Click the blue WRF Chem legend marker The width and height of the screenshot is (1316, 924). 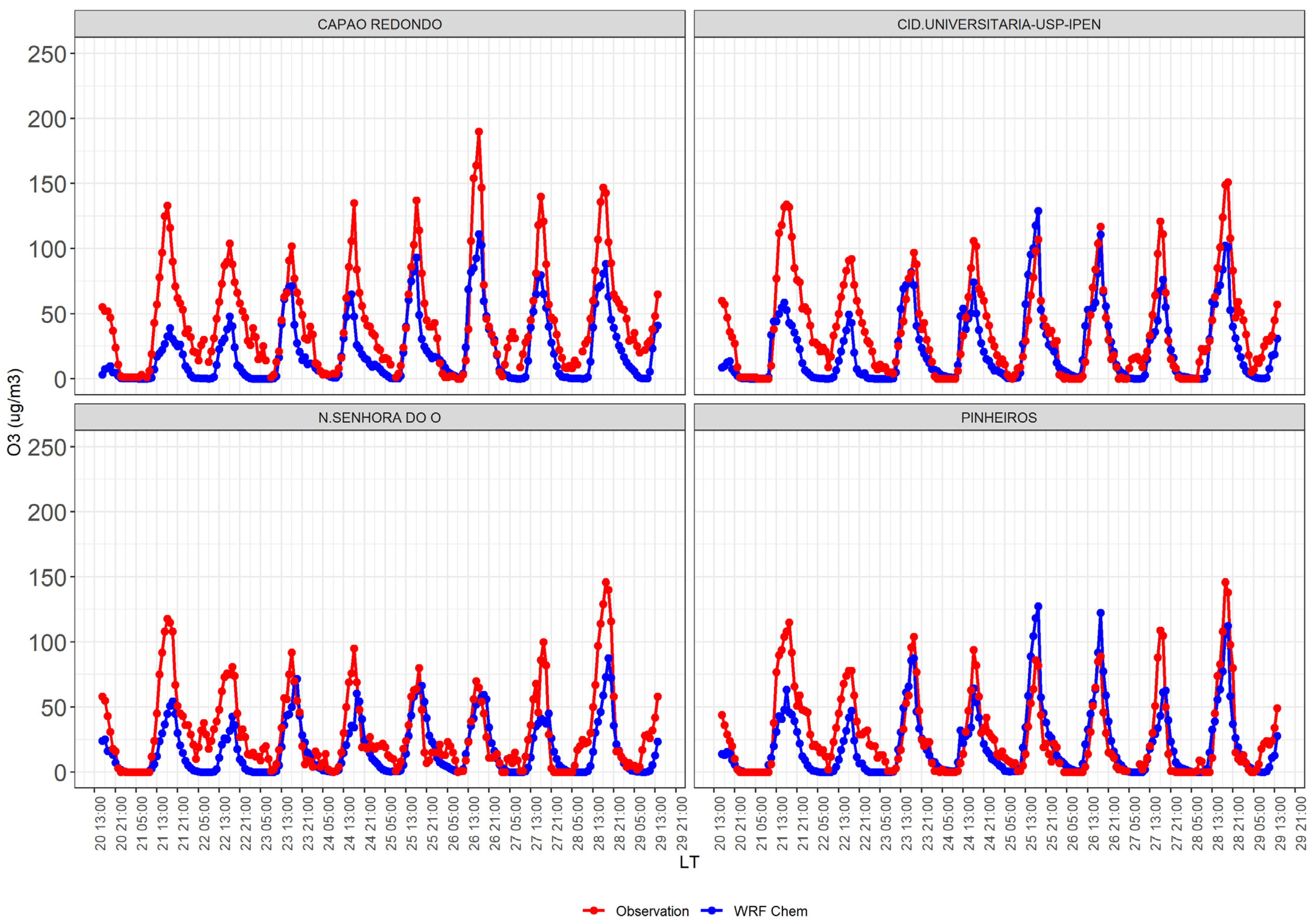(713, 911)
